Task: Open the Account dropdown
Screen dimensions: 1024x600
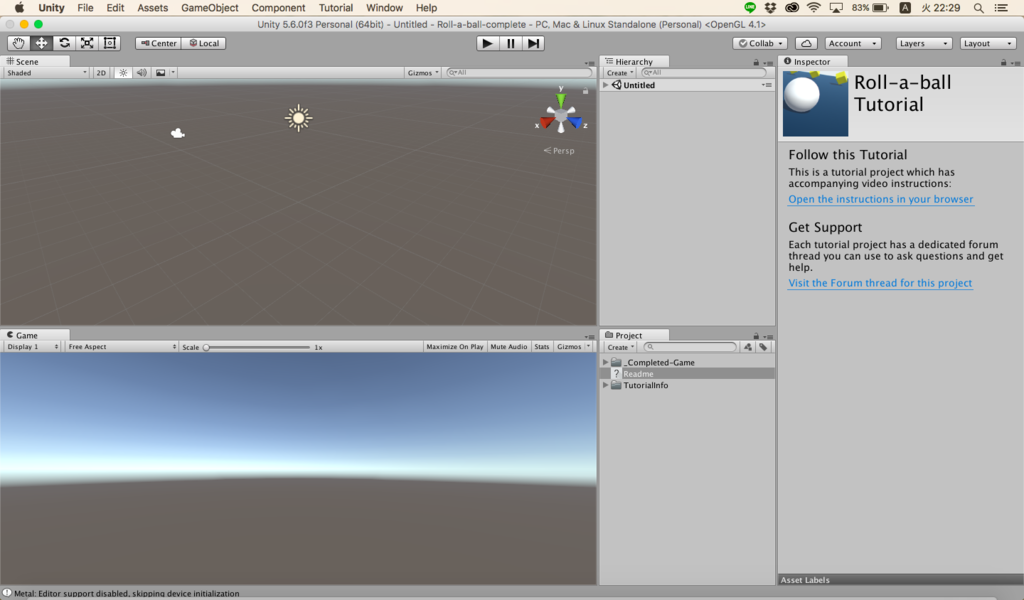Action: [x=852, y=43]
